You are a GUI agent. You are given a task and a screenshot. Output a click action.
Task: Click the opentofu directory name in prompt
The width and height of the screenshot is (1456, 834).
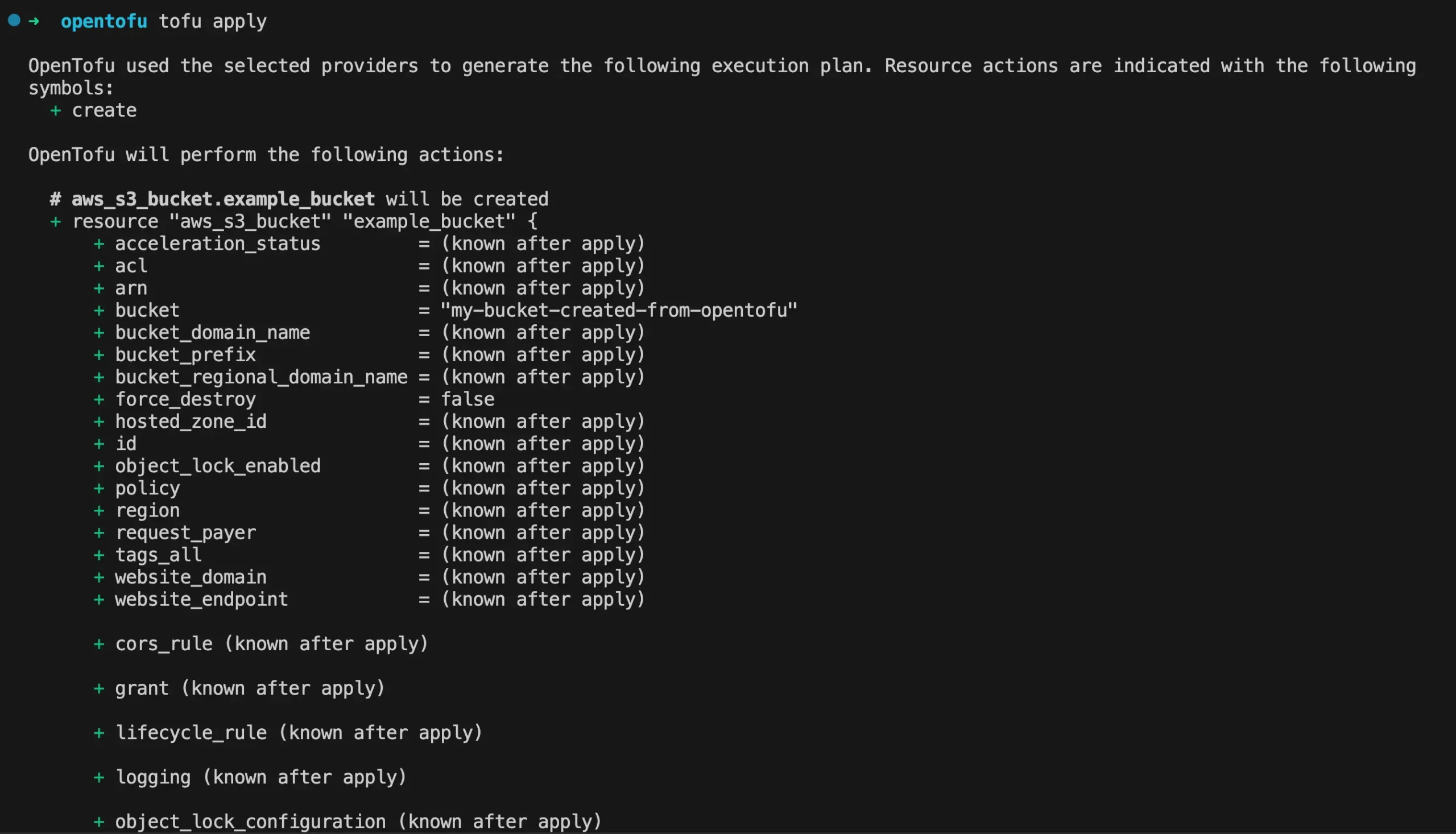pos(104,22)
